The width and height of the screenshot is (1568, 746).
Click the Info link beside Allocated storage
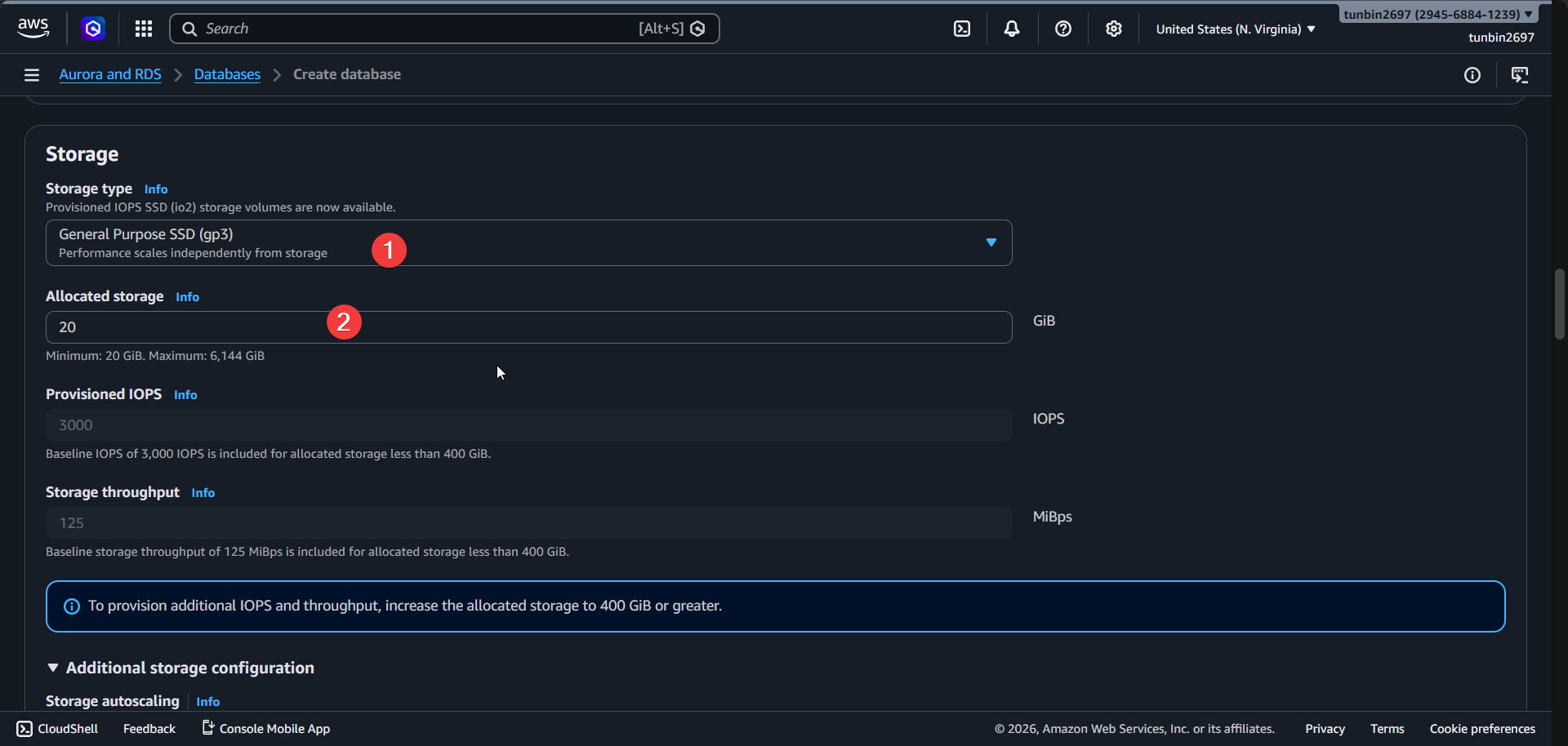click(x=186, y=296)
